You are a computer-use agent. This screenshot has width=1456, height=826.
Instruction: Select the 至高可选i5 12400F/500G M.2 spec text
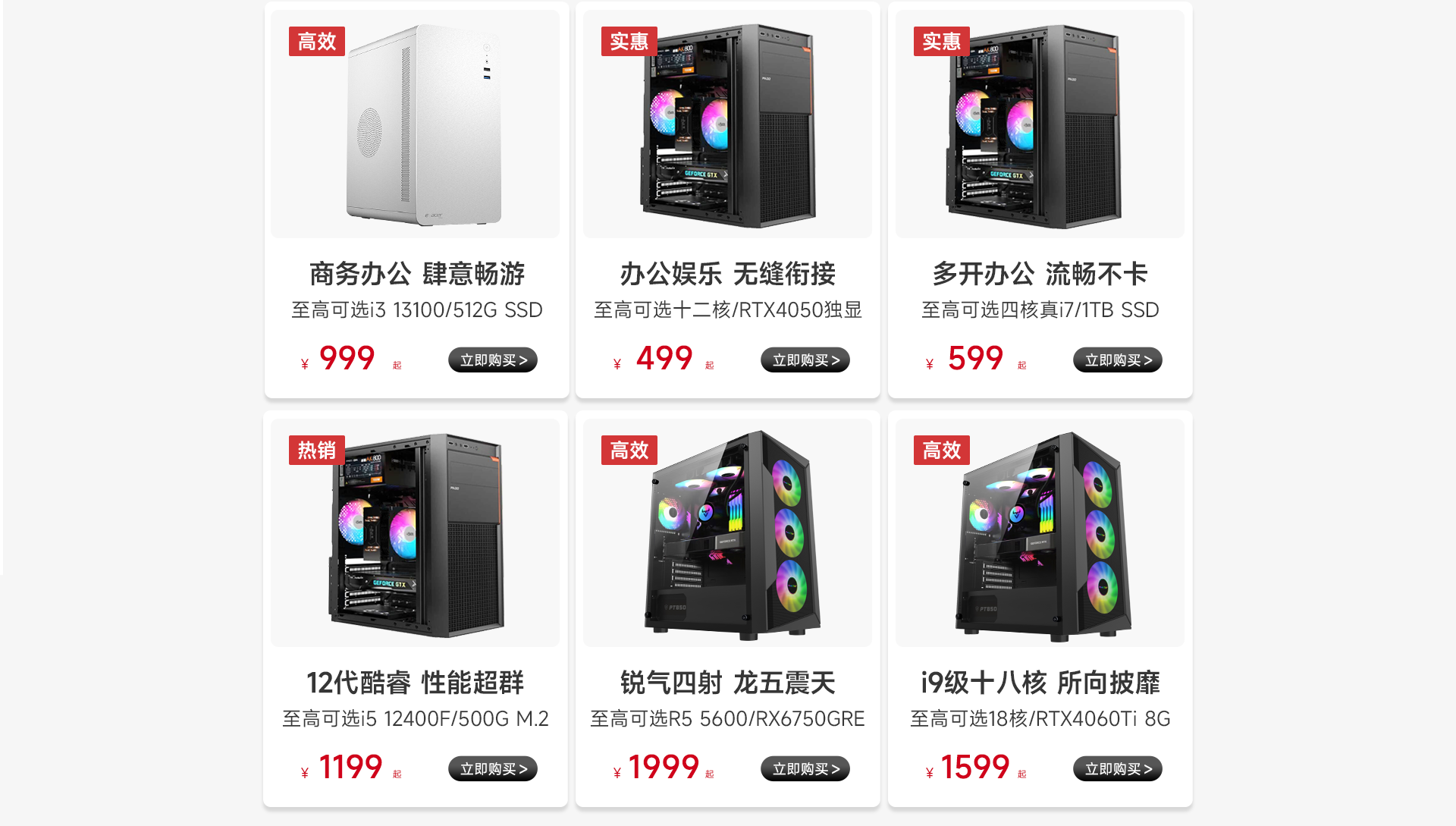[x=416, y=719]
